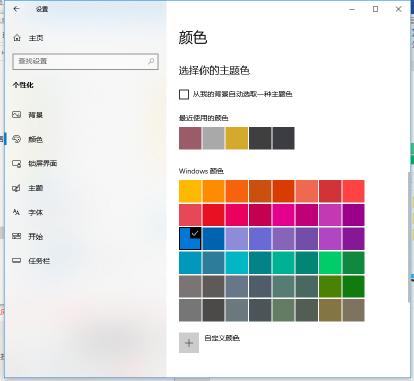This screenshot has height=381, width=414.
Task: Choose the pure red swatch in second row
Action: coord(213,215)
